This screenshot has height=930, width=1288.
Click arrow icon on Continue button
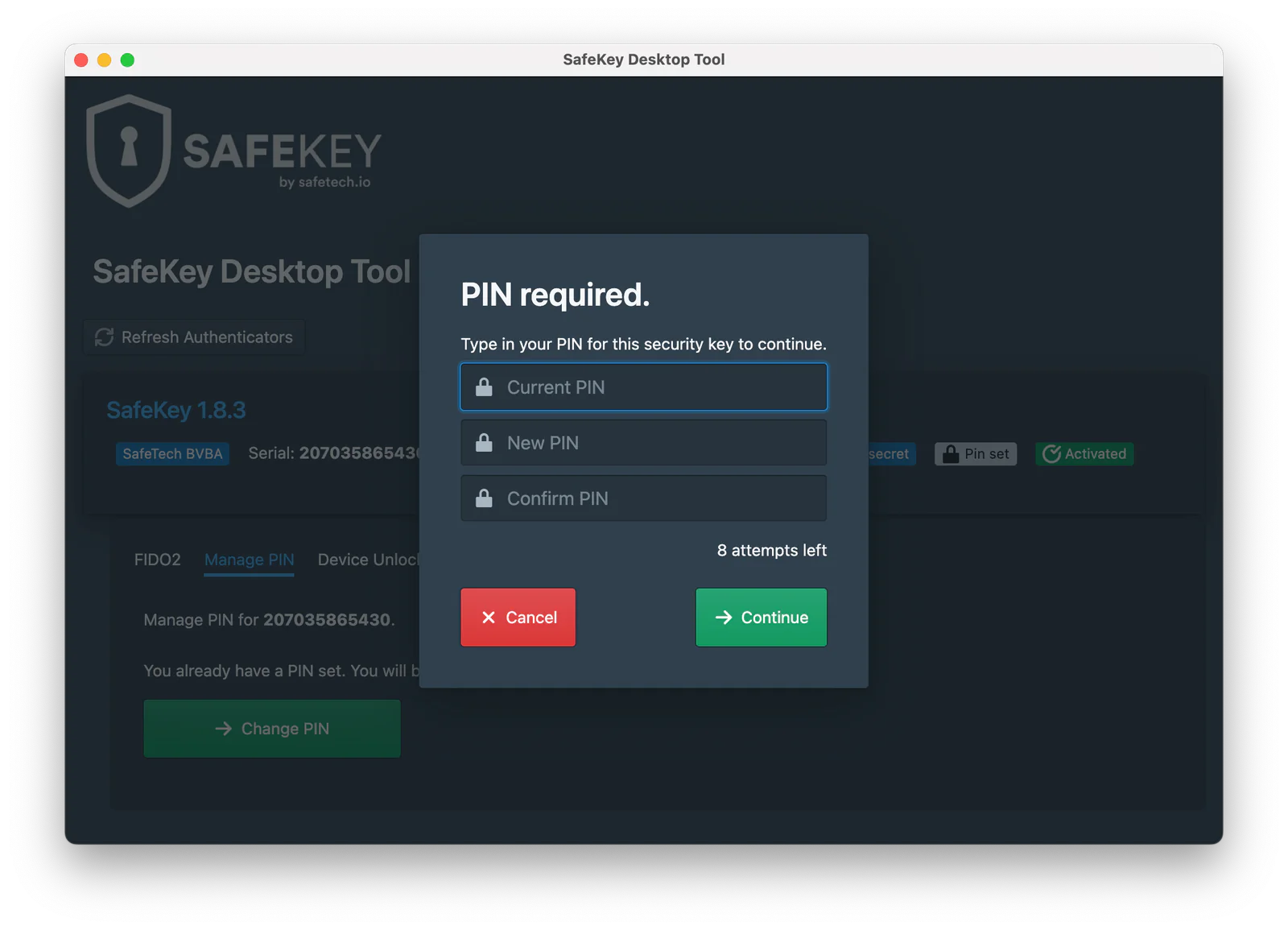pyautogui.click(x=724, y=618)
